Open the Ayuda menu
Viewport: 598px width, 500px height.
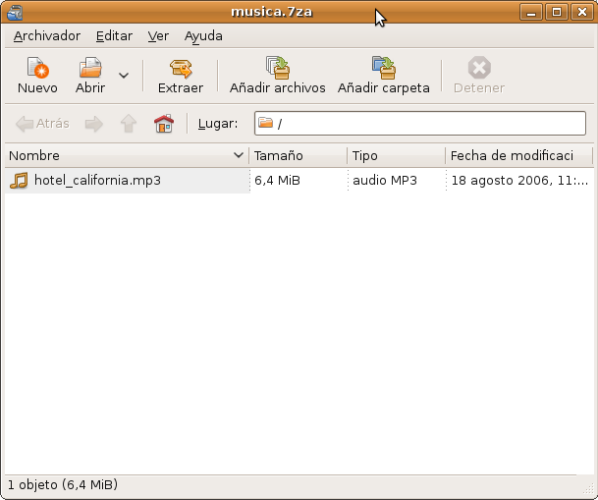[203, 36]
